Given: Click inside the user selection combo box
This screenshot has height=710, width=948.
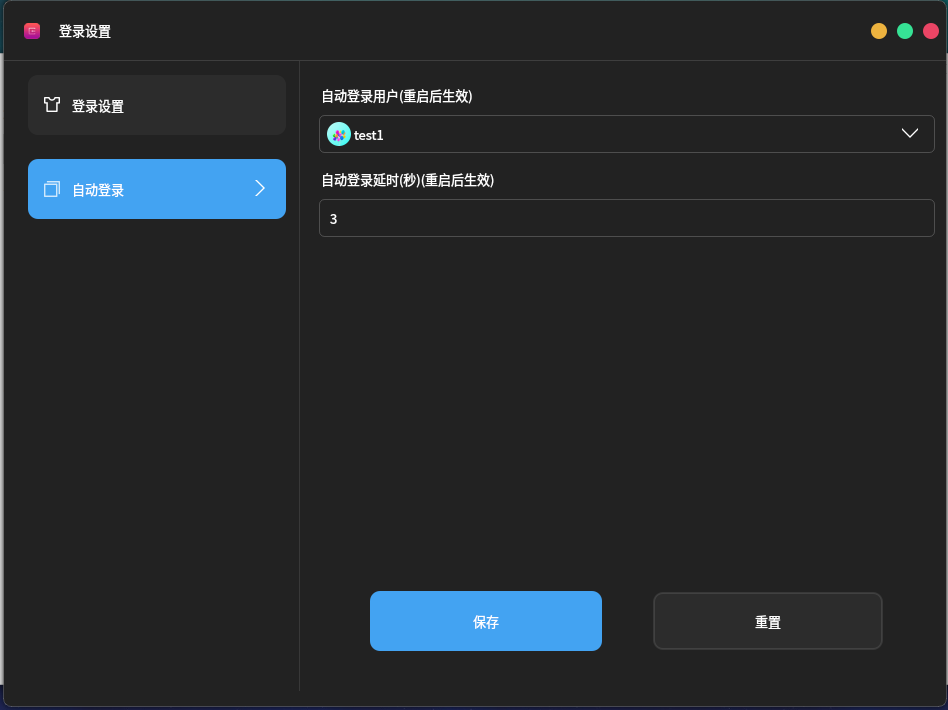Looking at the screenshot, I should pos(626,133).
